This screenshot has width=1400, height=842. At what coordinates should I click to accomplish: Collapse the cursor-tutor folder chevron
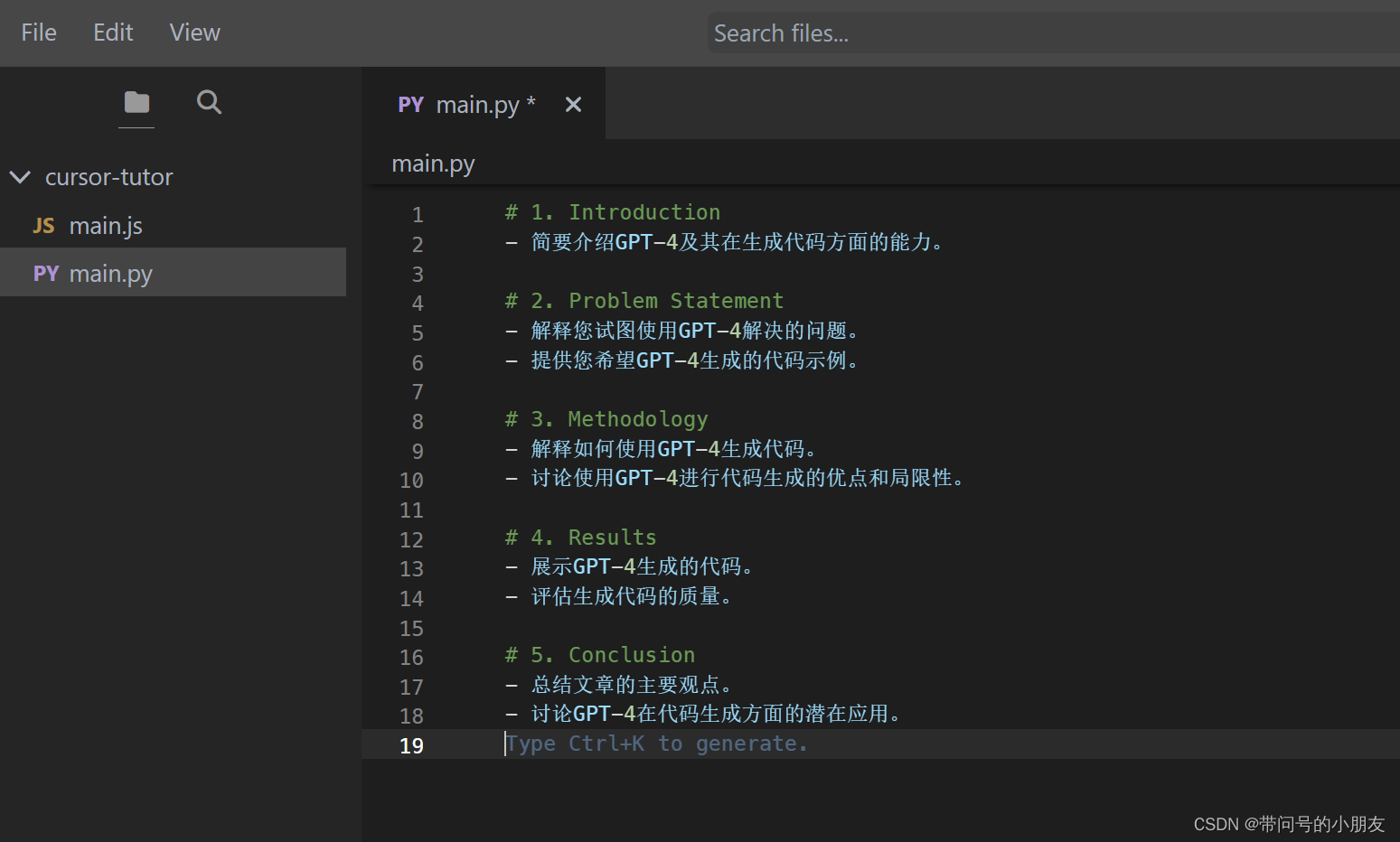tap(20, 177)
